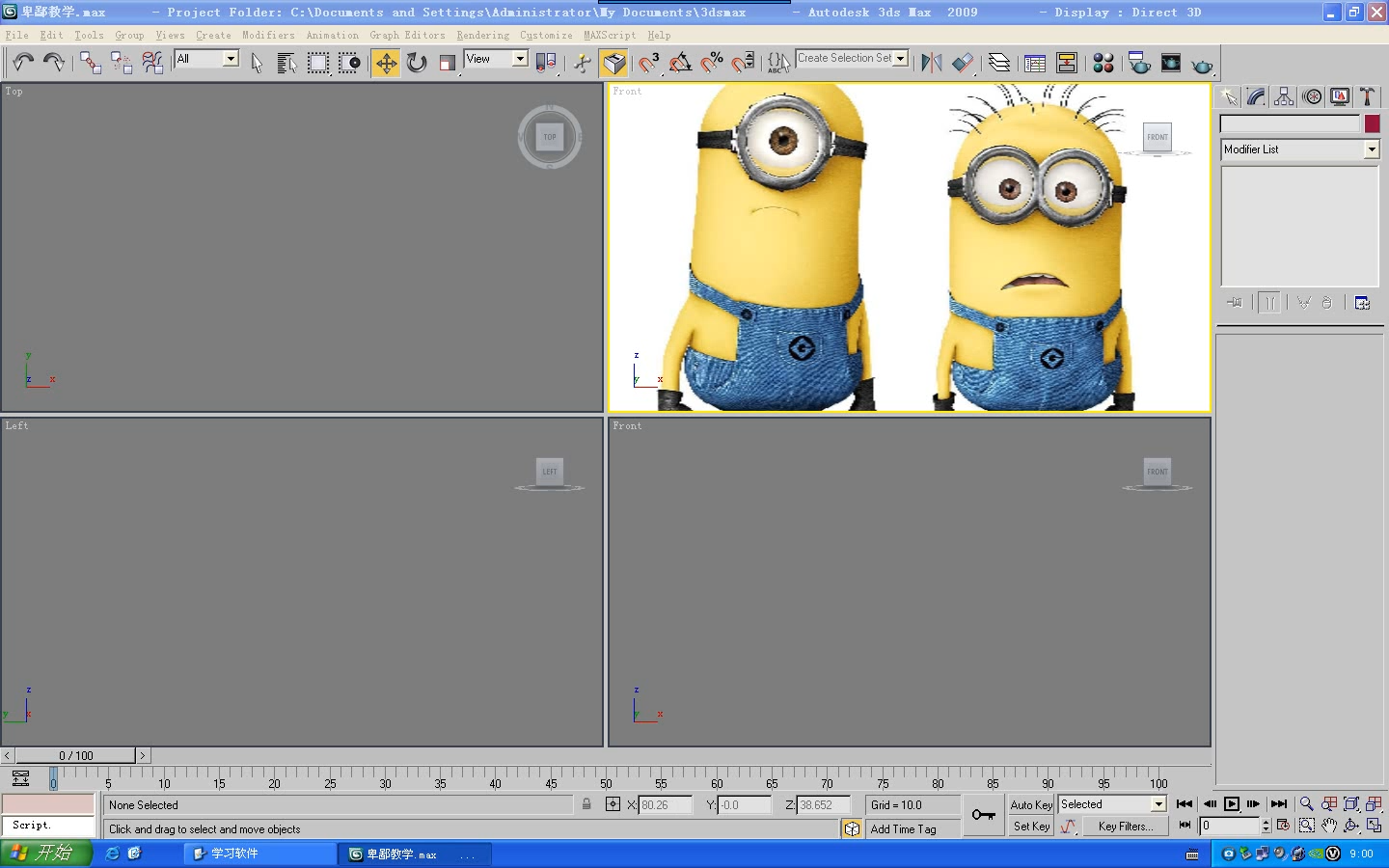Open Render Setup teapot icon
This screenshot has width=1389, height=868.
[x=1140, y=63]
